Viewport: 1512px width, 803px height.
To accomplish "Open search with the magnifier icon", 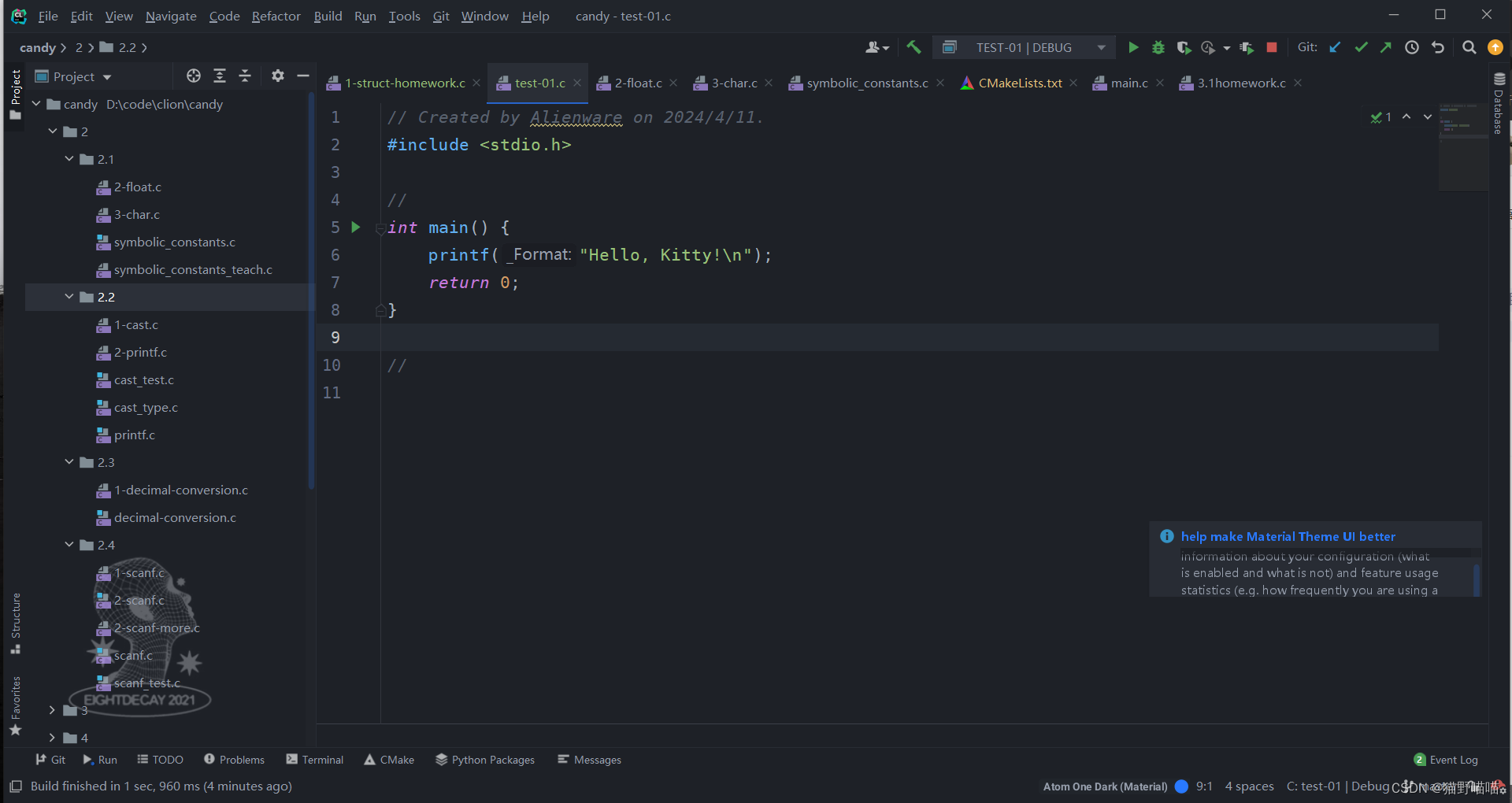I will 1469,46.
